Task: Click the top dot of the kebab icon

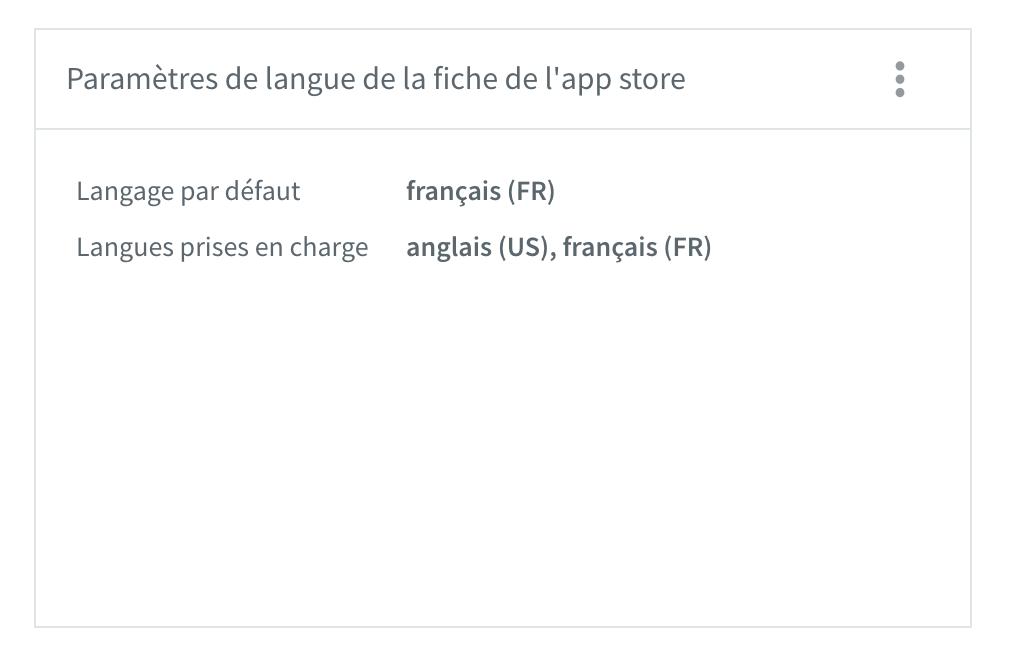Action: 900,66
